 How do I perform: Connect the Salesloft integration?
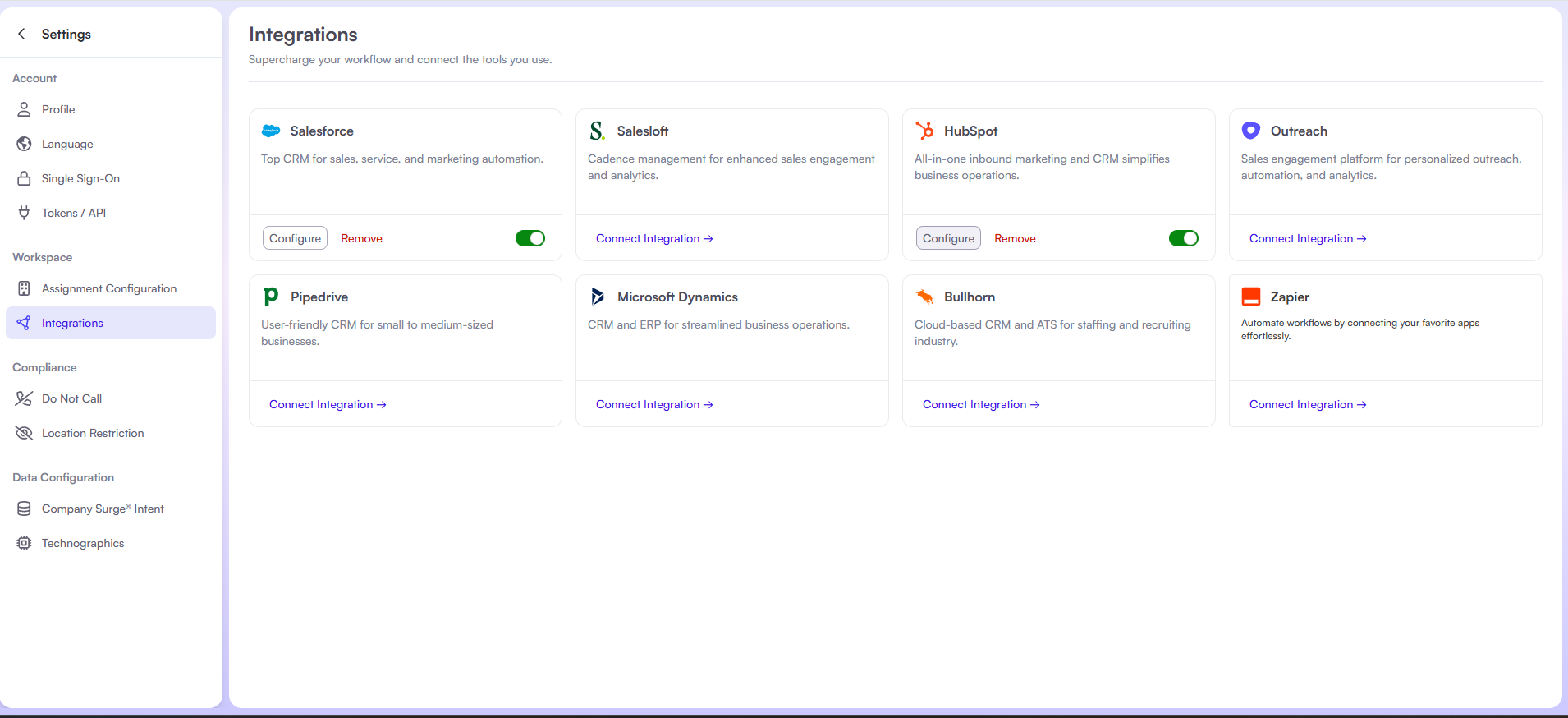click(654, 238)
